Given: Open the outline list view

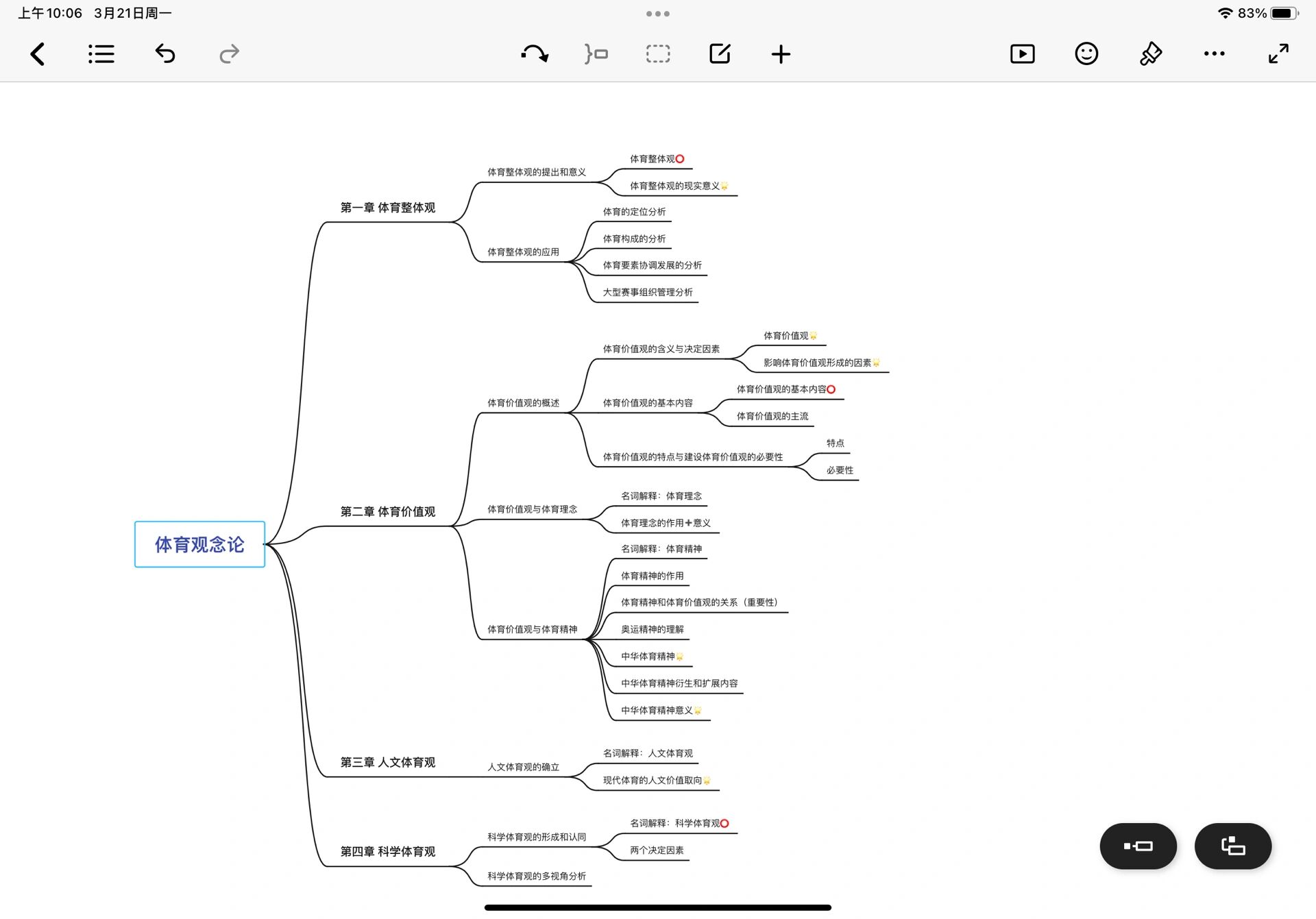Looking at the screenshot, I should [x=101, y=54].
